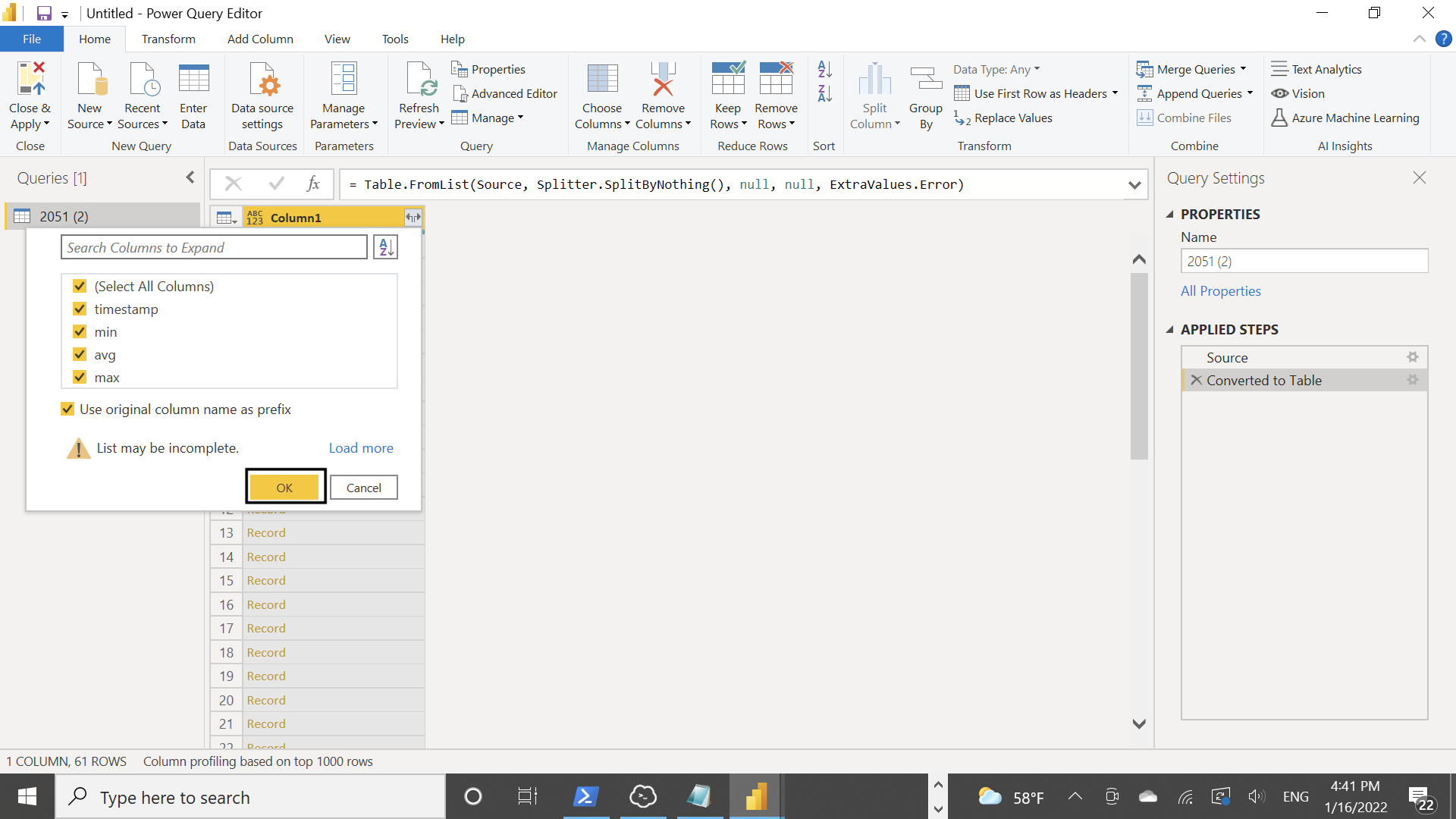Screen dimensions: 1456x819
Task: Confirm expansion with the OK button
Action: [x=284, y=488]
